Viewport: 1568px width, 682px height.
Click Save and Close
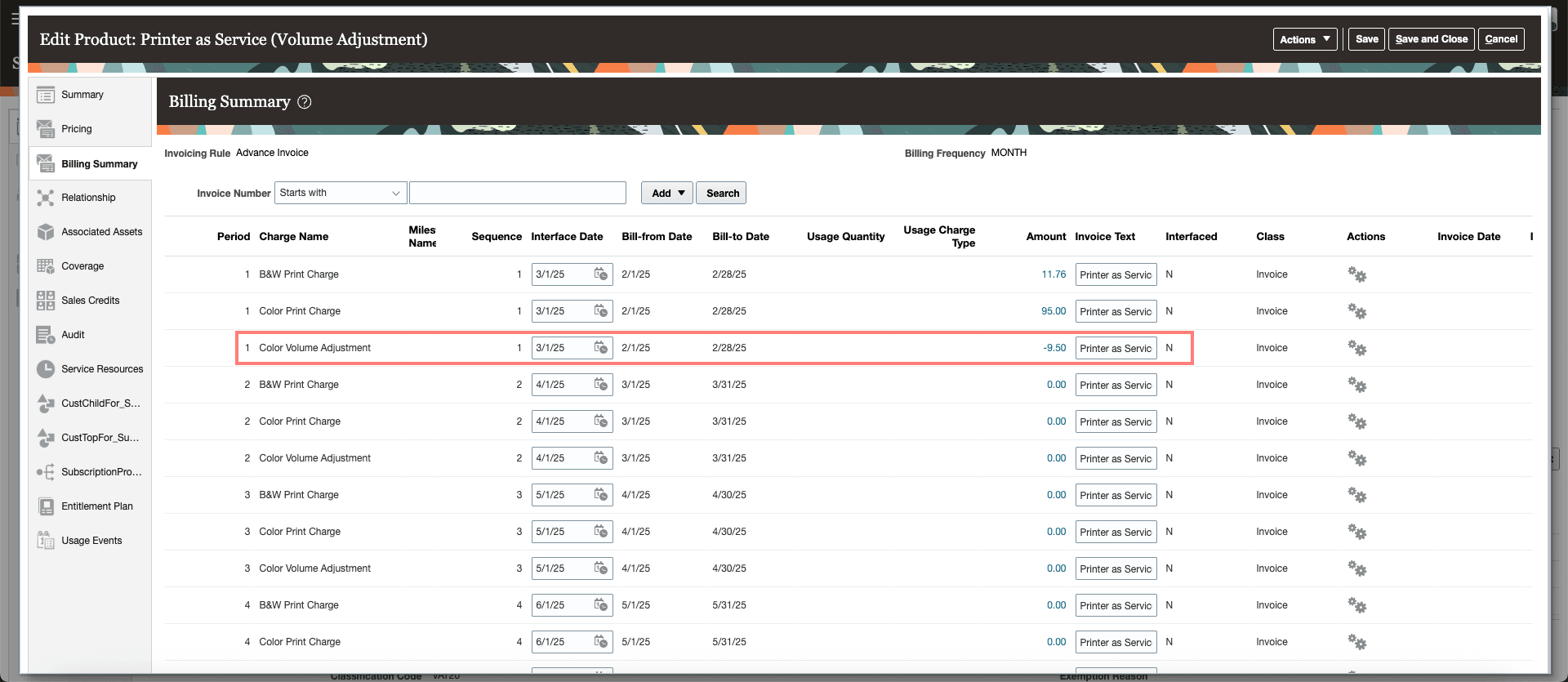pyautogui.click(x=1431, y=39)
